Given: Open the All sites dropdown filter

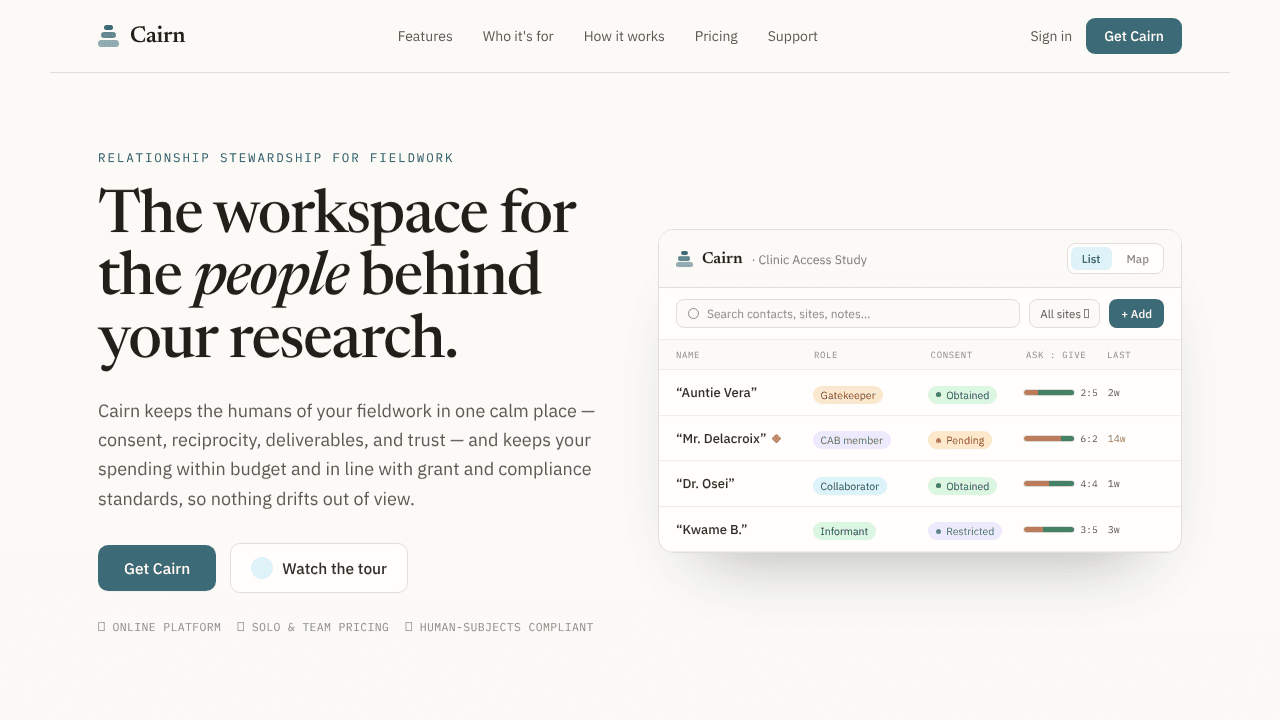Looking at the screenshot, I should (x=1064, y=314).
